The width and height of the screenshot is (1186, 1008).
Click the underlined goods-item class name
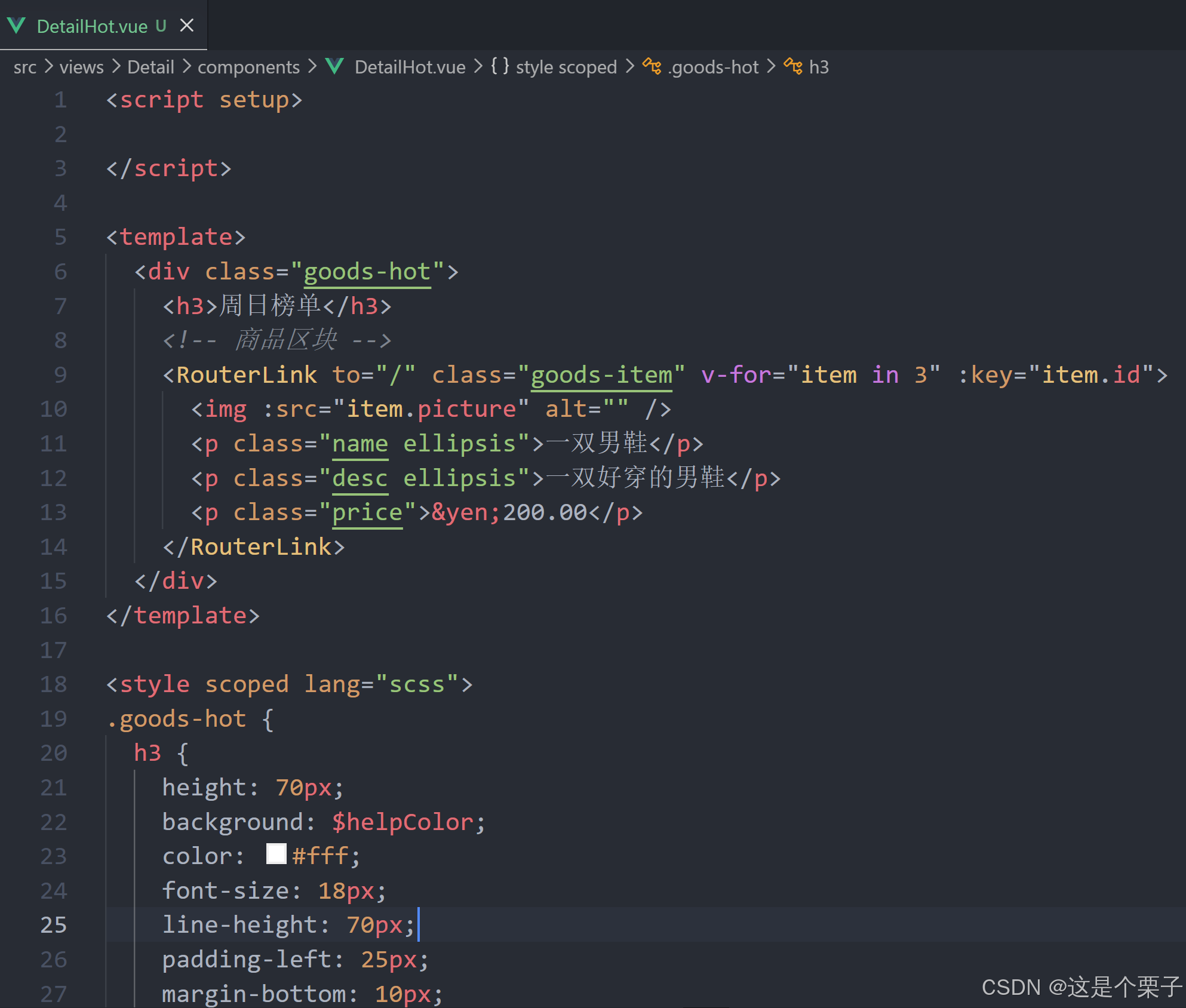(x=601, y=375)
